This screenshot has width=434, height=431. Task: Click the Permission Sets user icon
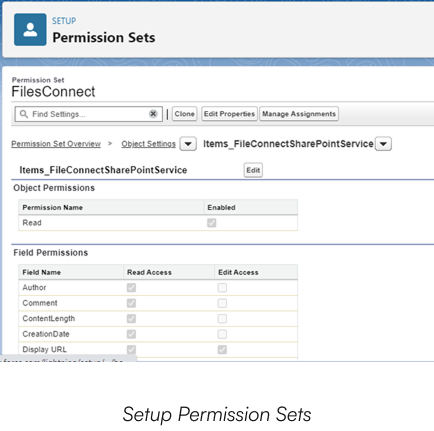(x=30, y=30)
